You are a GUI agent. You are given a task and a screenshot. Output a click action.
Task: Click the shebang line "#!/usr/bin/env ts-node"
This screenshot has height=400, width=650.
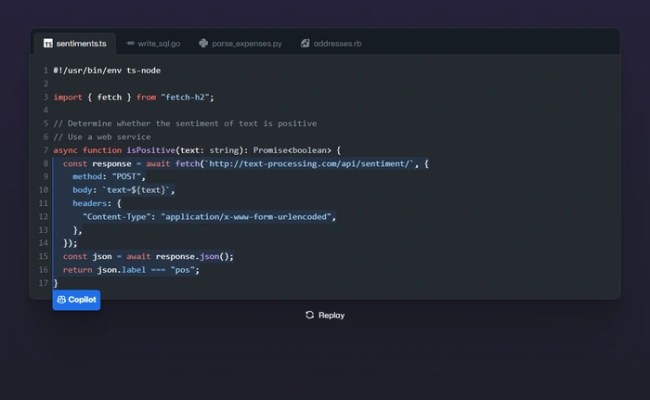[x=107, y=70]
